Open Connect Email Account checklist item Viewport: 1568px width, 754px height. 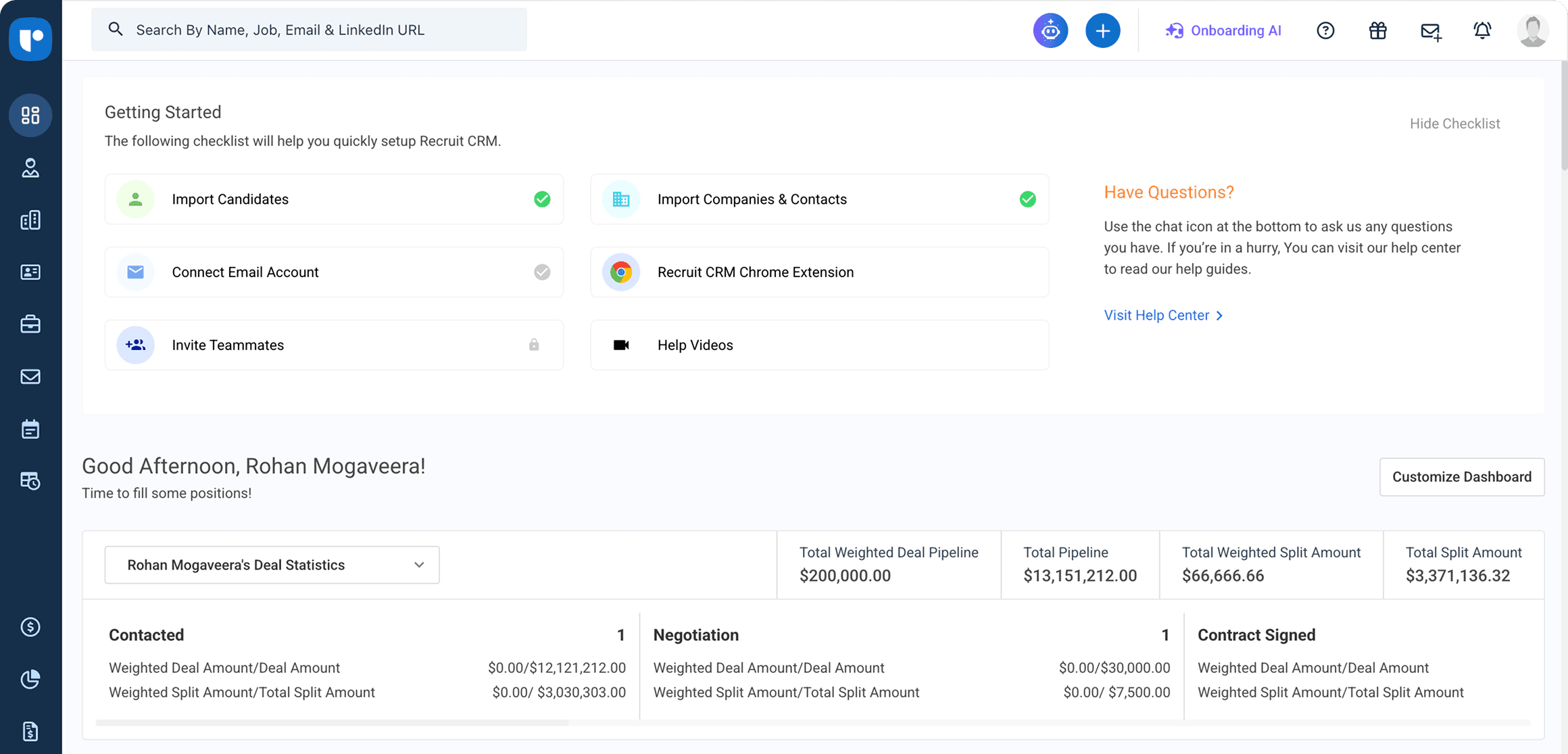[334, 272]
